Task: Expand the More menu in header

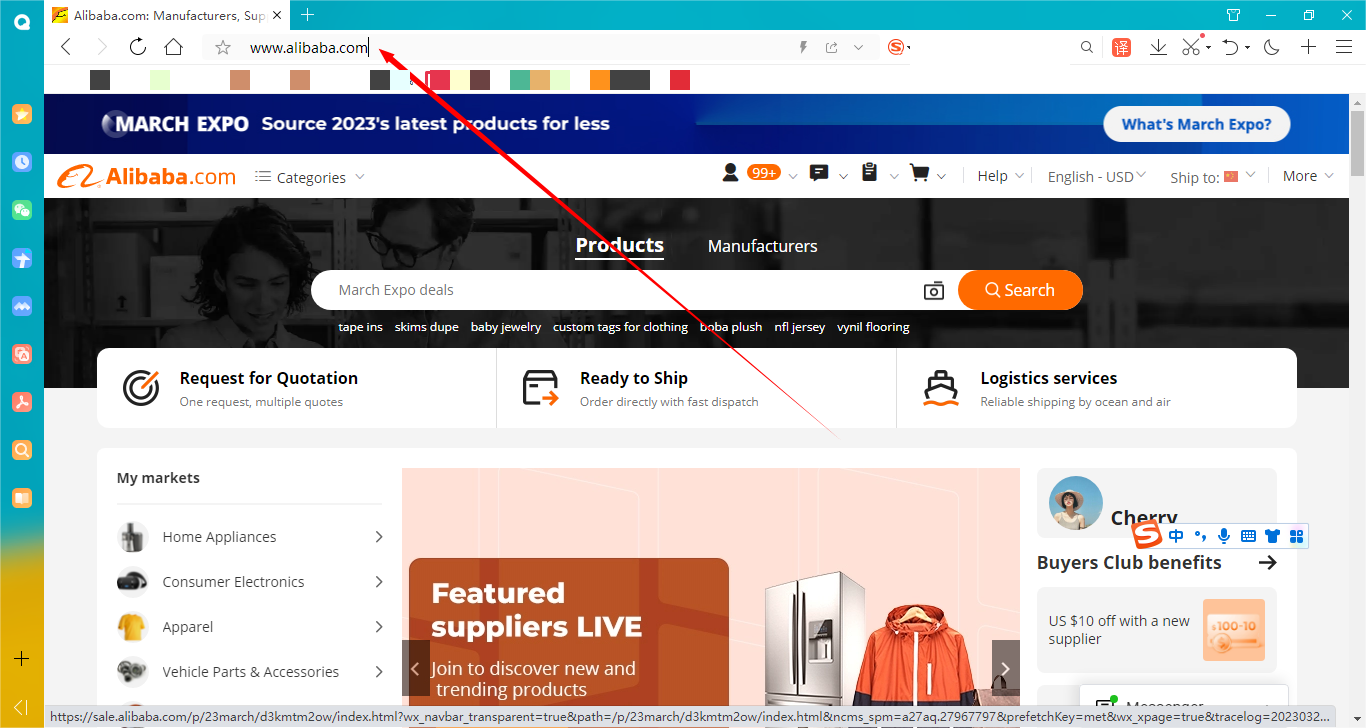Action: 1308,176
